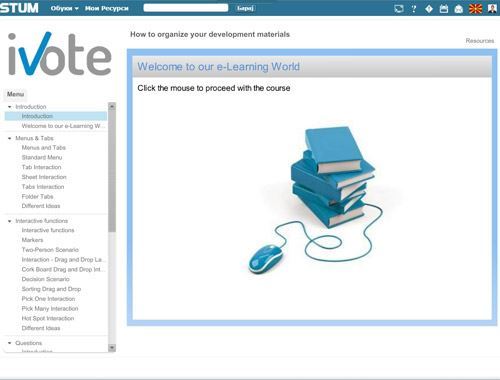Click the search input field in the header
Screen dimensions: 500x380
tap(186, 8)
